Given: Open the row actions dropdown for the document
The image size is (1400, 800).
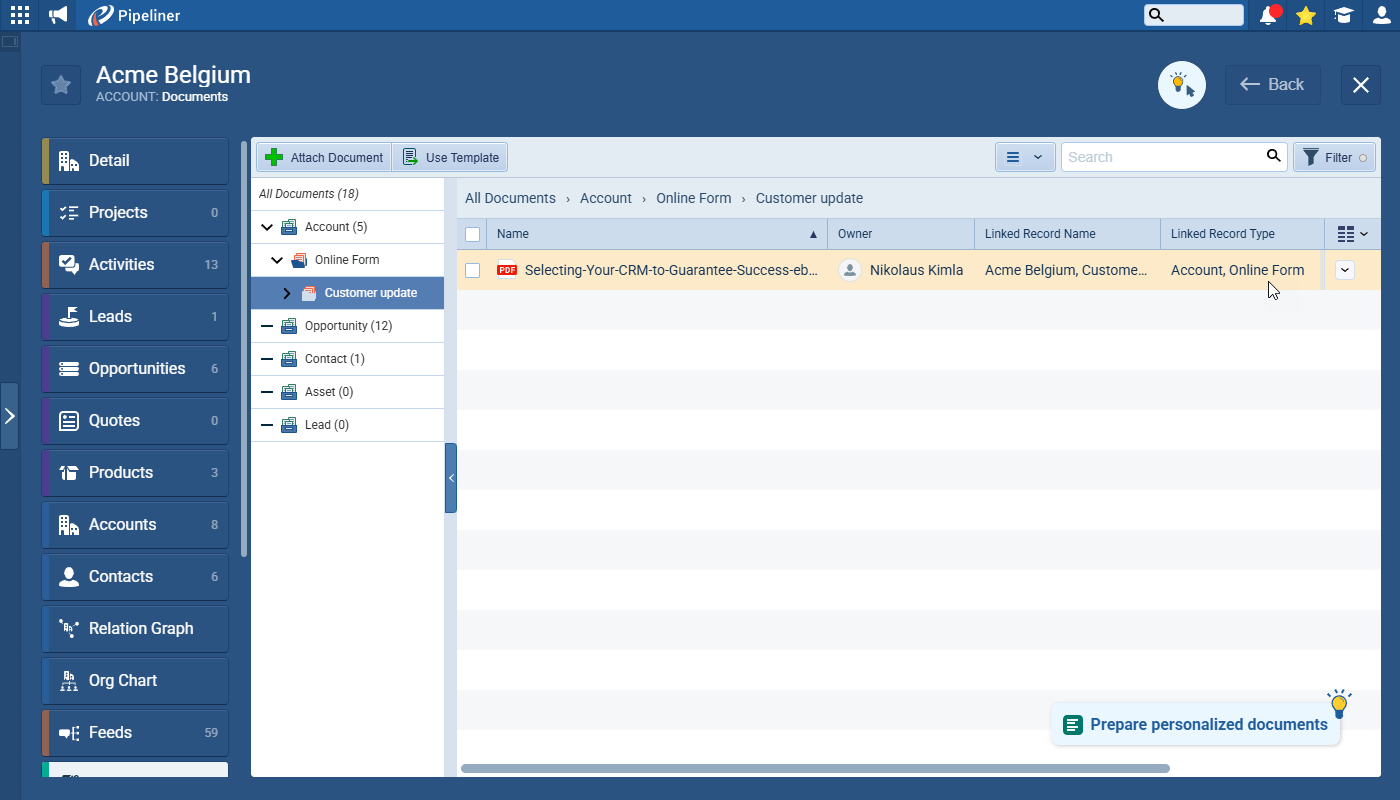Looking at the screenshot, I should [x=1345, y=270].
